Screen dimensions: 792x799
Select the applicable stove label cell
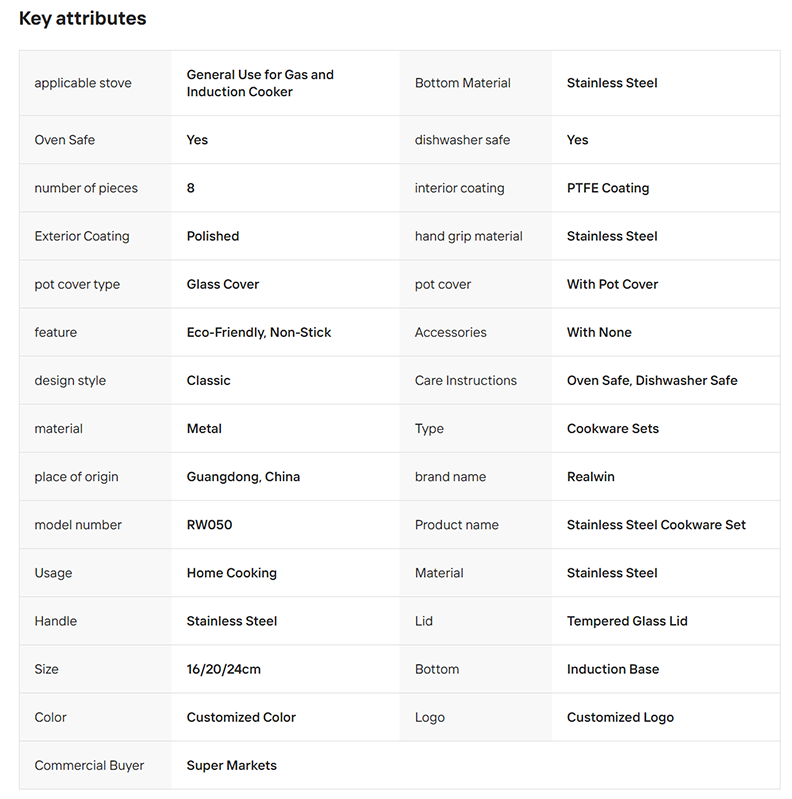tap(95, 83)
